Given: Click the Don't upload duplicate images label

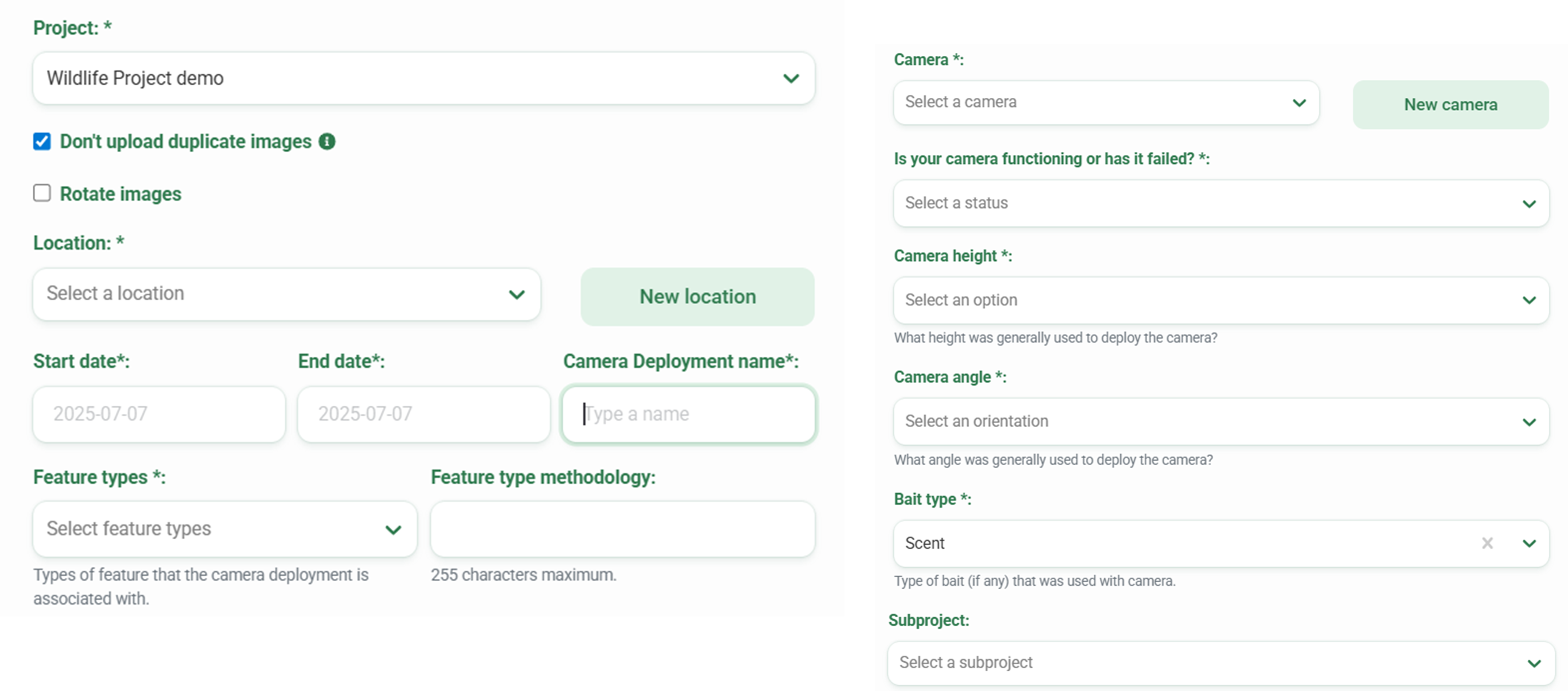Looking at the screenshot, I should coord(186,142).
